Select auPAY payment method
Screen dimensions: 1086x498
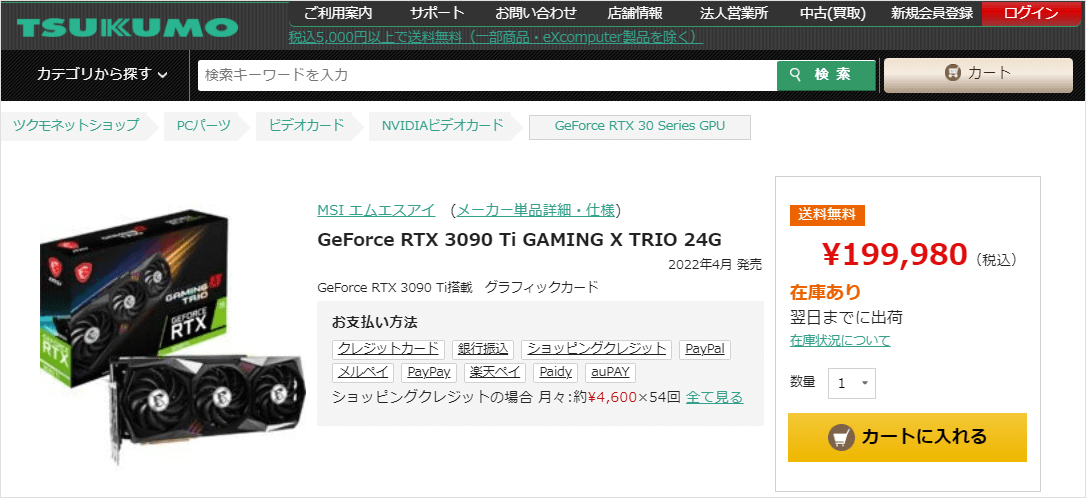coord(610,373)
